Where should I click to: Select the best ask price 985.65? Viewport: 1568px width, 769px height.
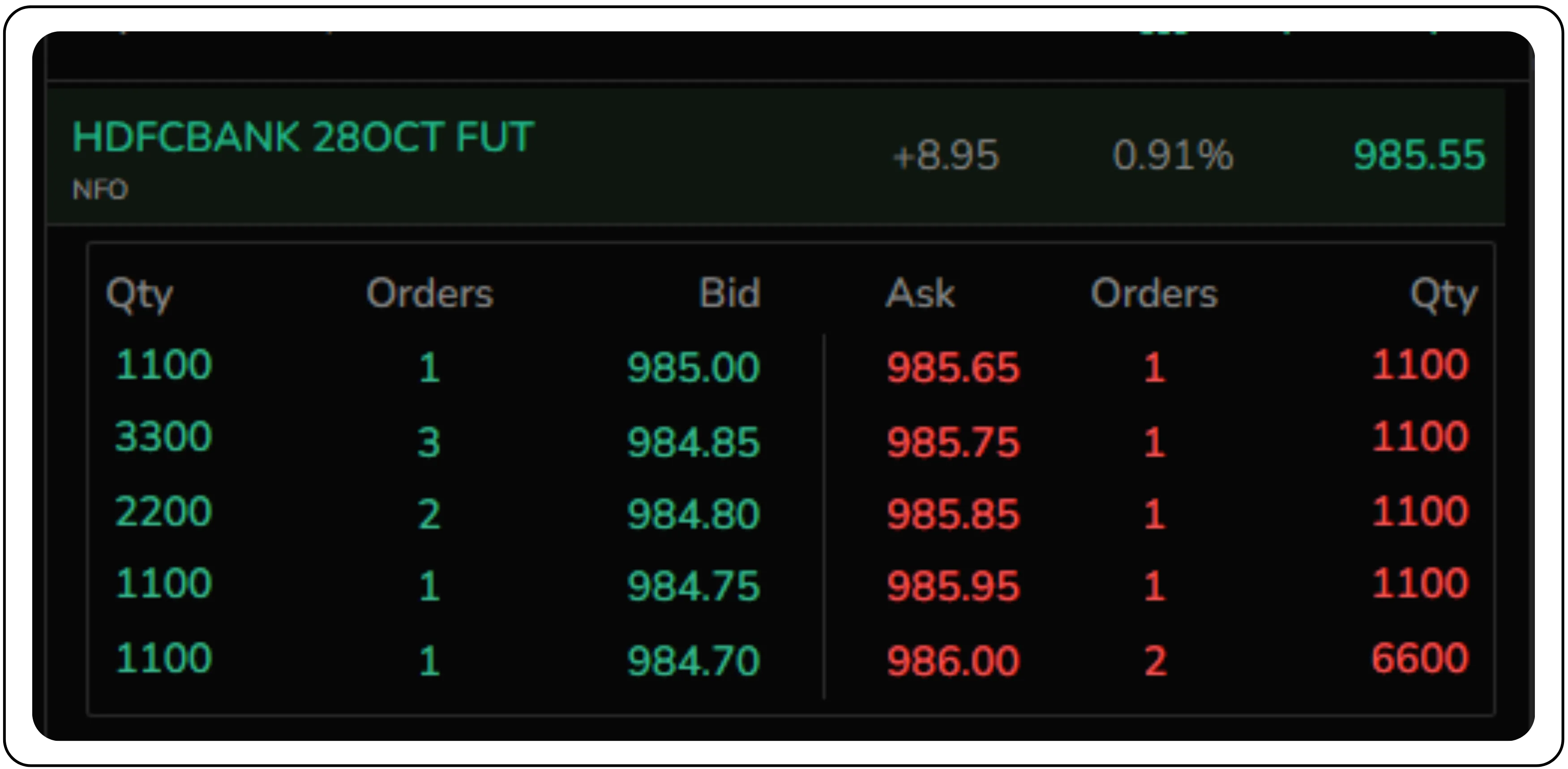tap(953, 367)
